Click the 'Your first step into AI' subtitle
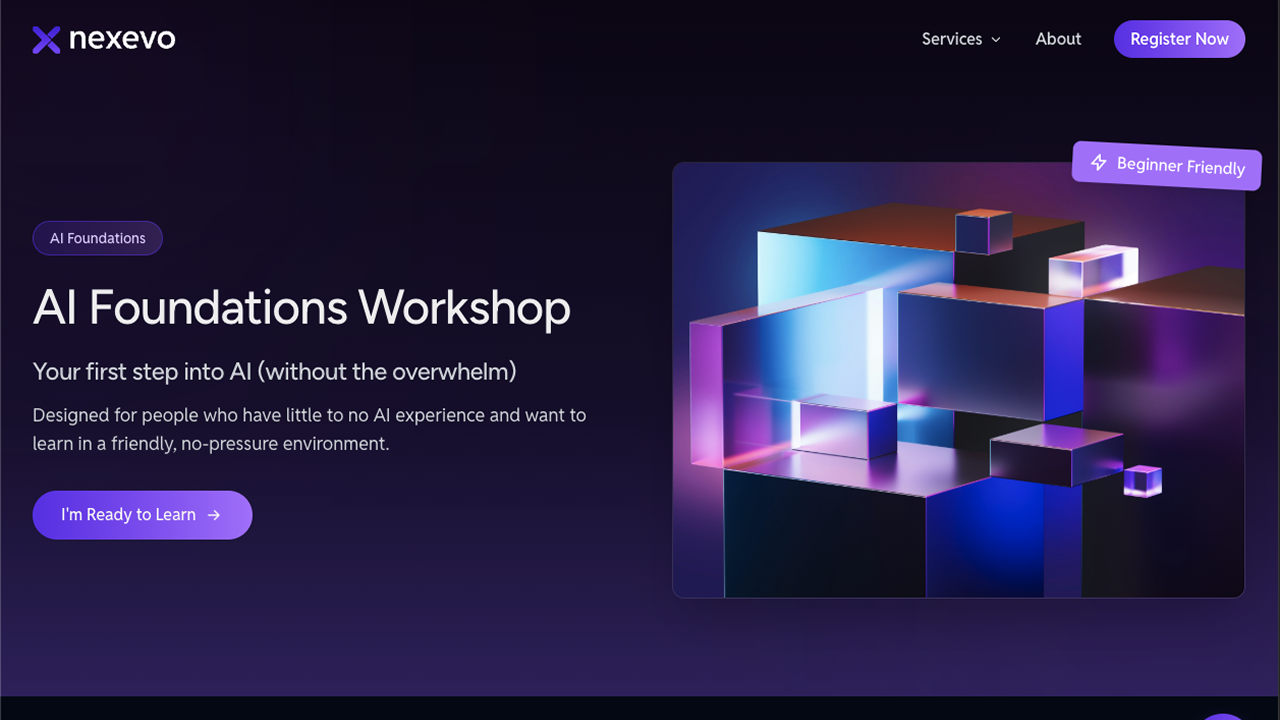The width and height of the screenshot is (1280, 720). 274,371
